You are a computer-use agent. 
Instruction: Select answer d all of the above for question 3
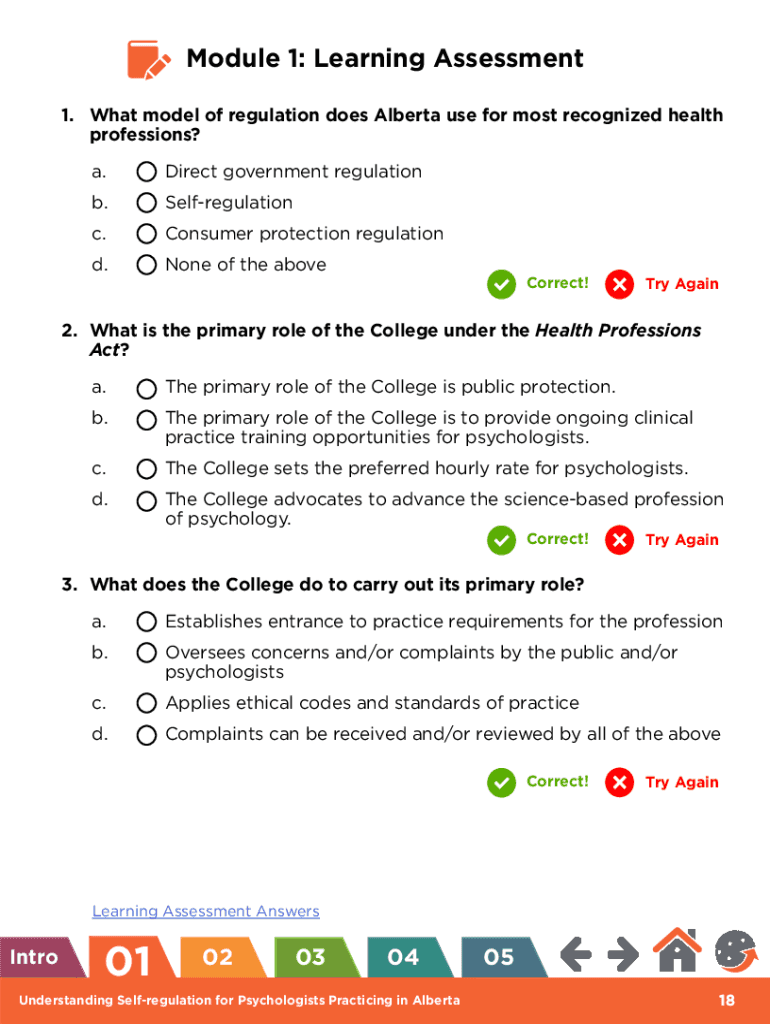[x=146, y=735]
